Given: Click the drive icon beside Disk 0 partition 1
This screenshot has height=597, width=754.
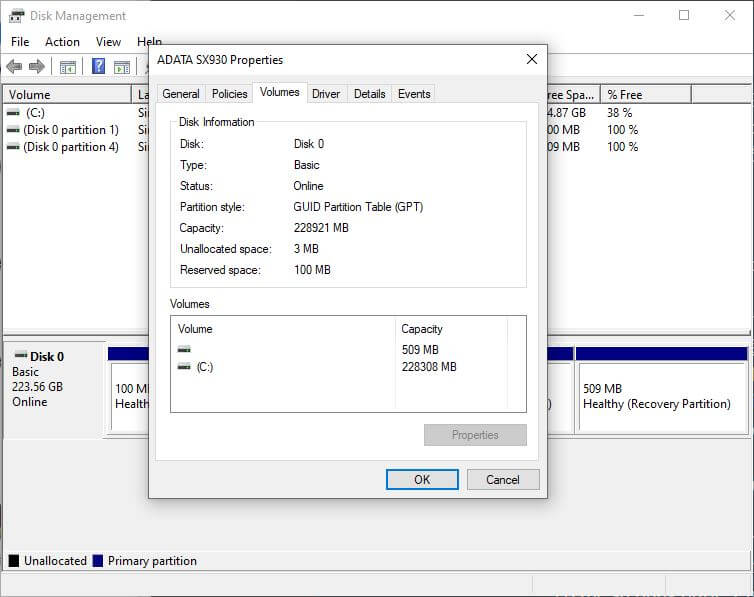Looking at the screenshot, I should (x=13, y=130).
